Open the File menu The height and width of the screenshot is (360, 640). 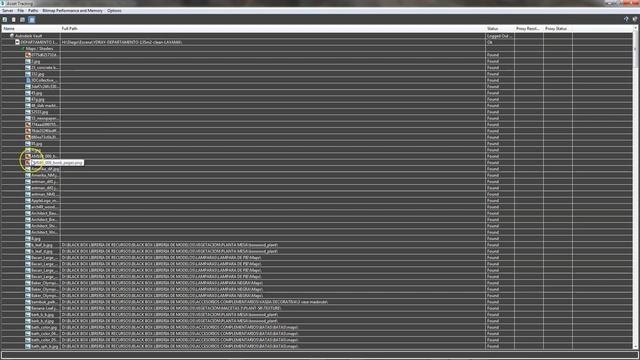click(20, 11)
